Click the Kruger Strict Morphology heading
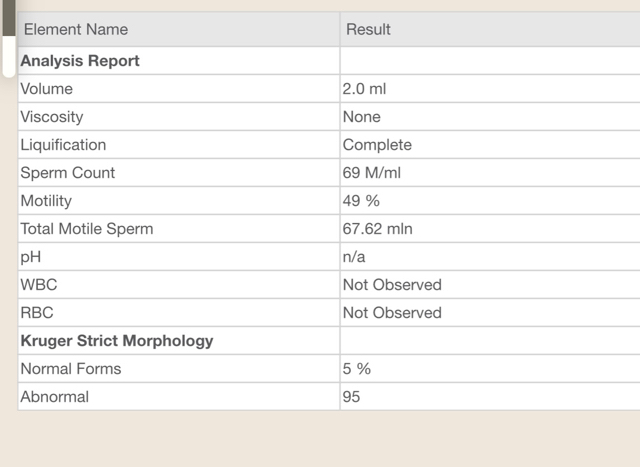 pyautogui.click(x=117, y=341)
